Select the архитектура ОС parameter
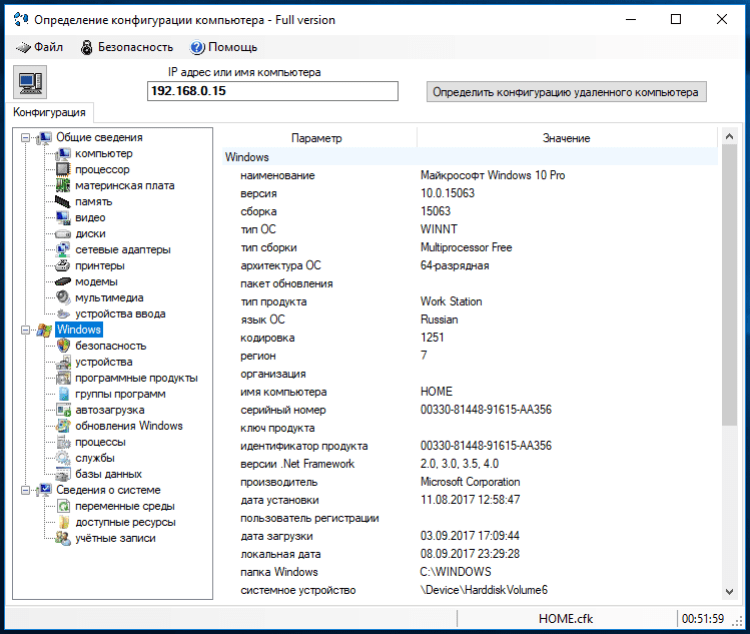The height and width of the screenshot is (634, 750). (280, 266)
